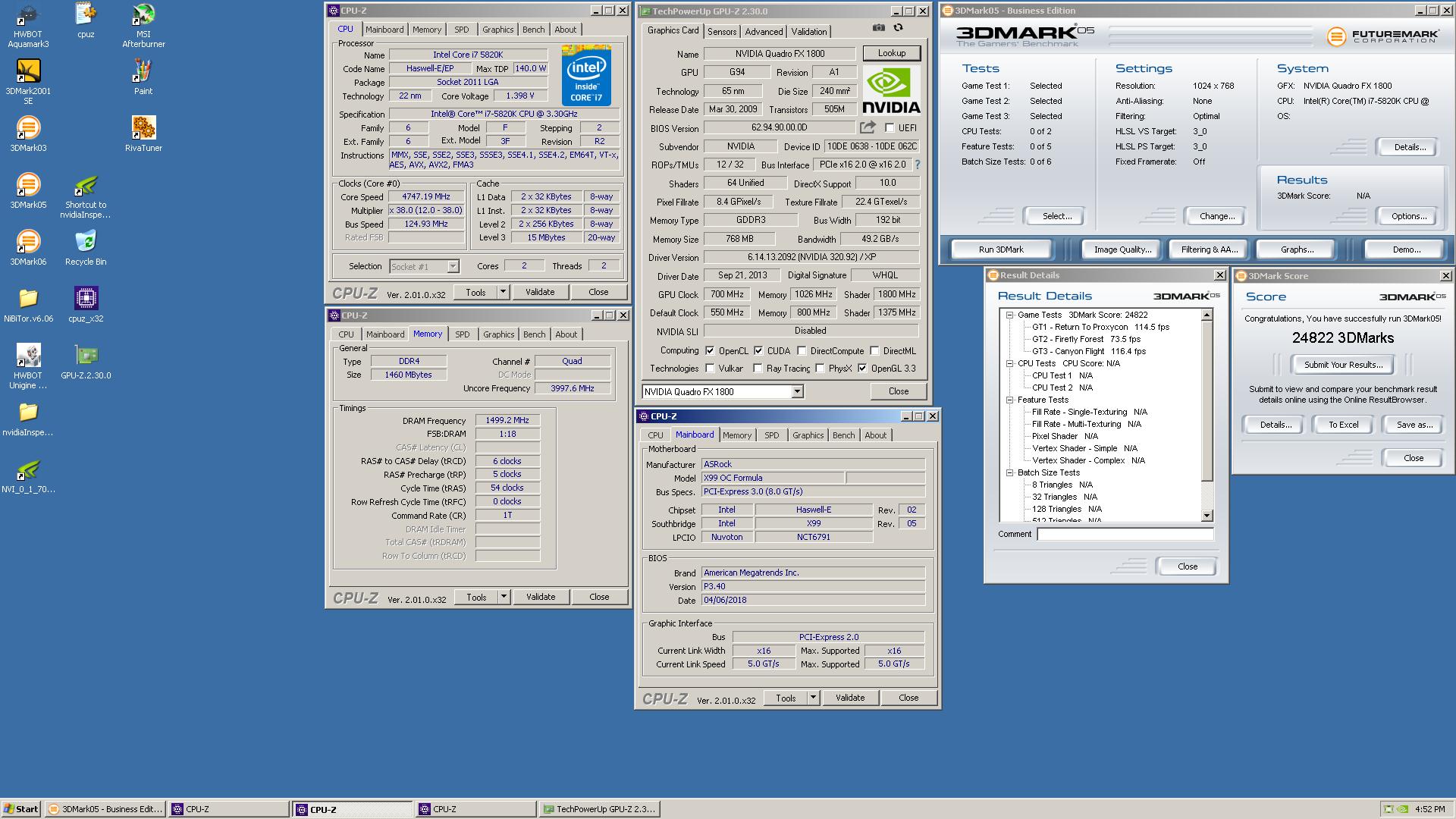Open Shortcut to nvidiaInspector icon
Image resolution: width=1456 pixels, height=819 pixels.
(x=86, y=196)
